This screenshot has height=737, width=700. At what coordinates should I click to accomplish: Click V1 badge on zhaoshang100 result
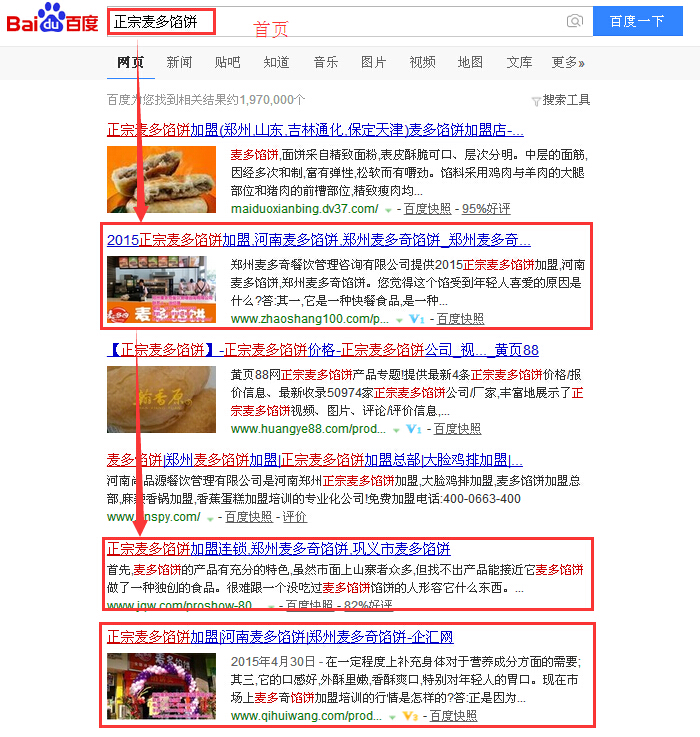417,319
